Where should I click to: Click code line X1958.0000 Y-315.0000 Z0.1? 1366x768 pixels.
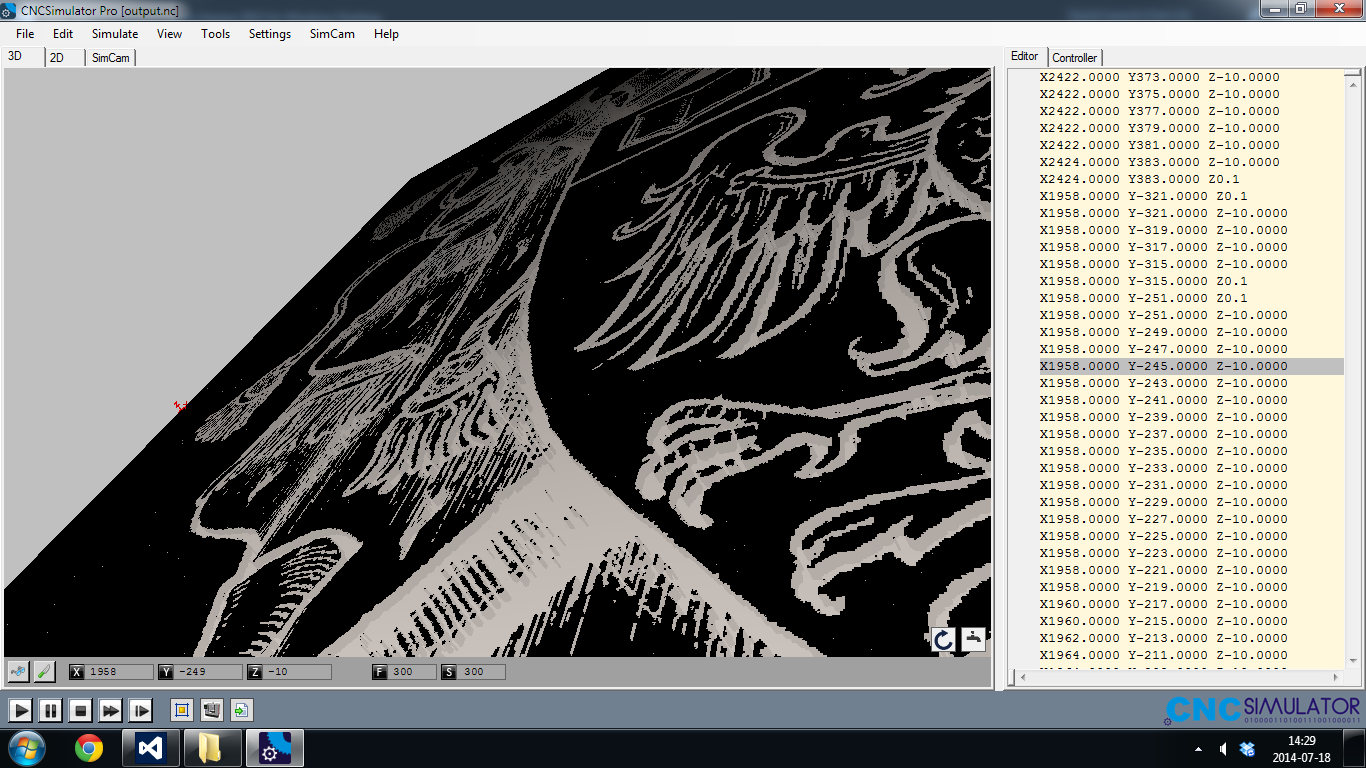coord(1143,281)
